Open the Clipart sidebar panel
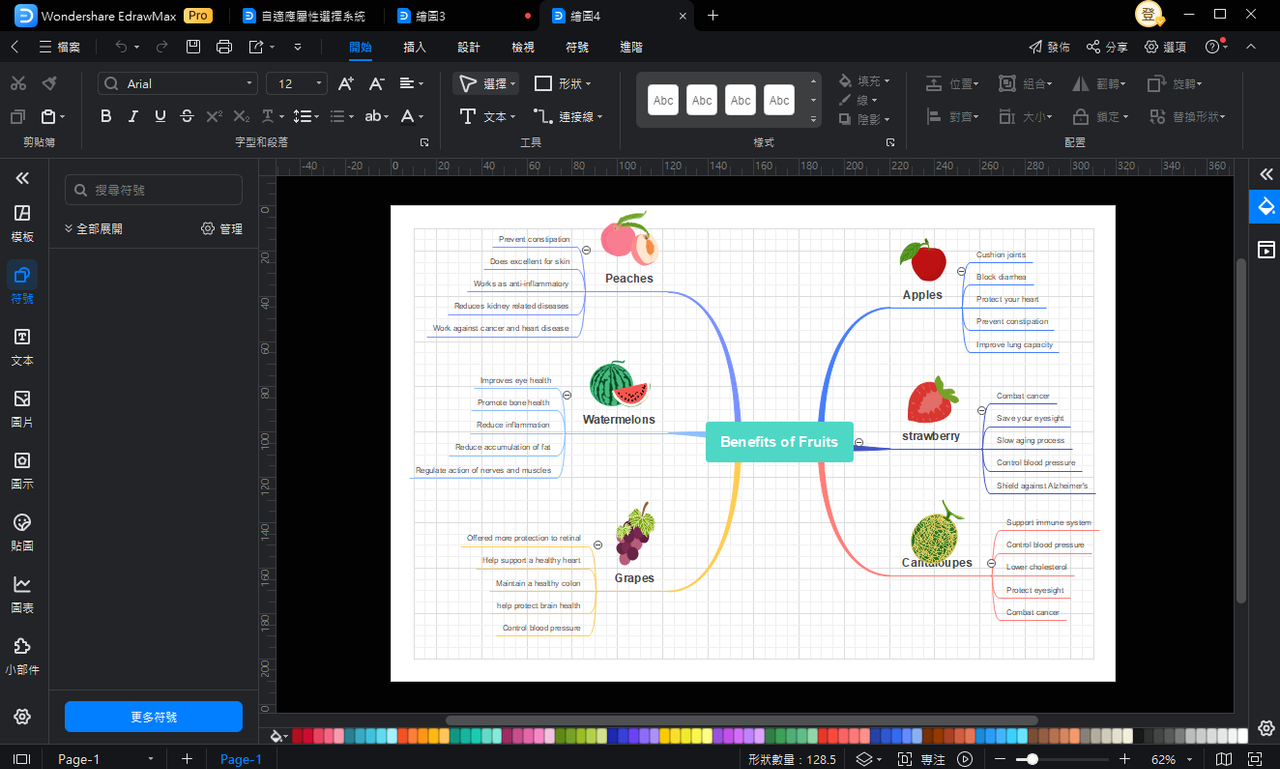This screenshot has height=769, width=1280. click(22, 533)
